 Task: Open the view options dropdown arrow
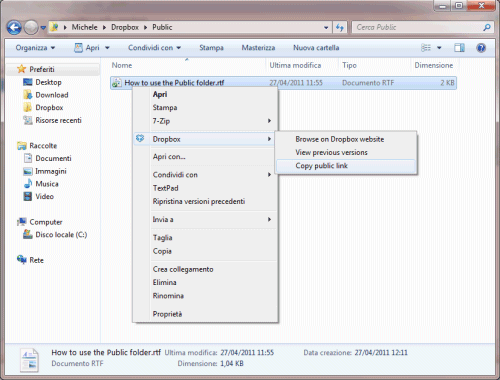pyautogui.click(x=439, y=48)
